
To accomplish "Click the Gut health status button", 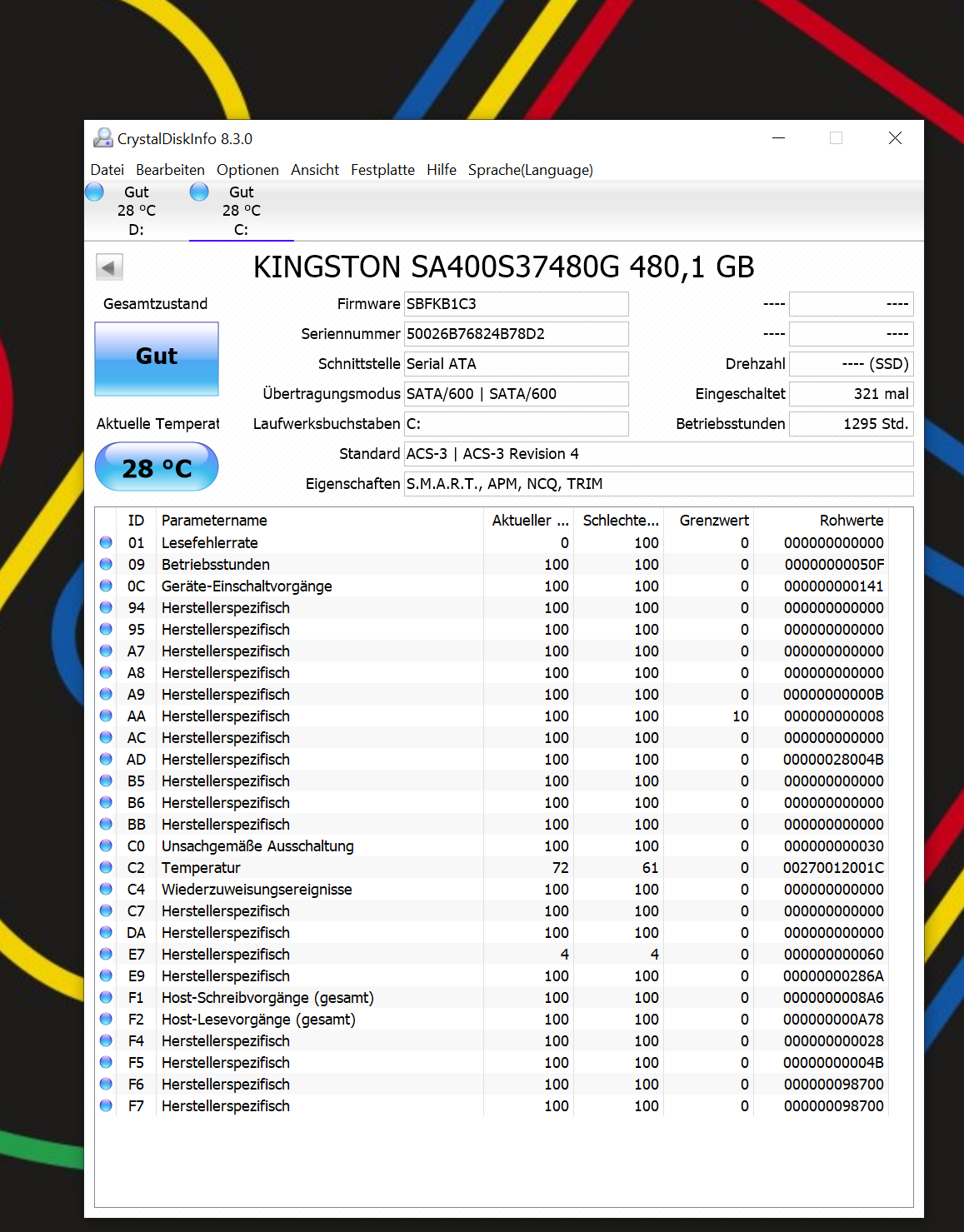I will pos(157,358).
